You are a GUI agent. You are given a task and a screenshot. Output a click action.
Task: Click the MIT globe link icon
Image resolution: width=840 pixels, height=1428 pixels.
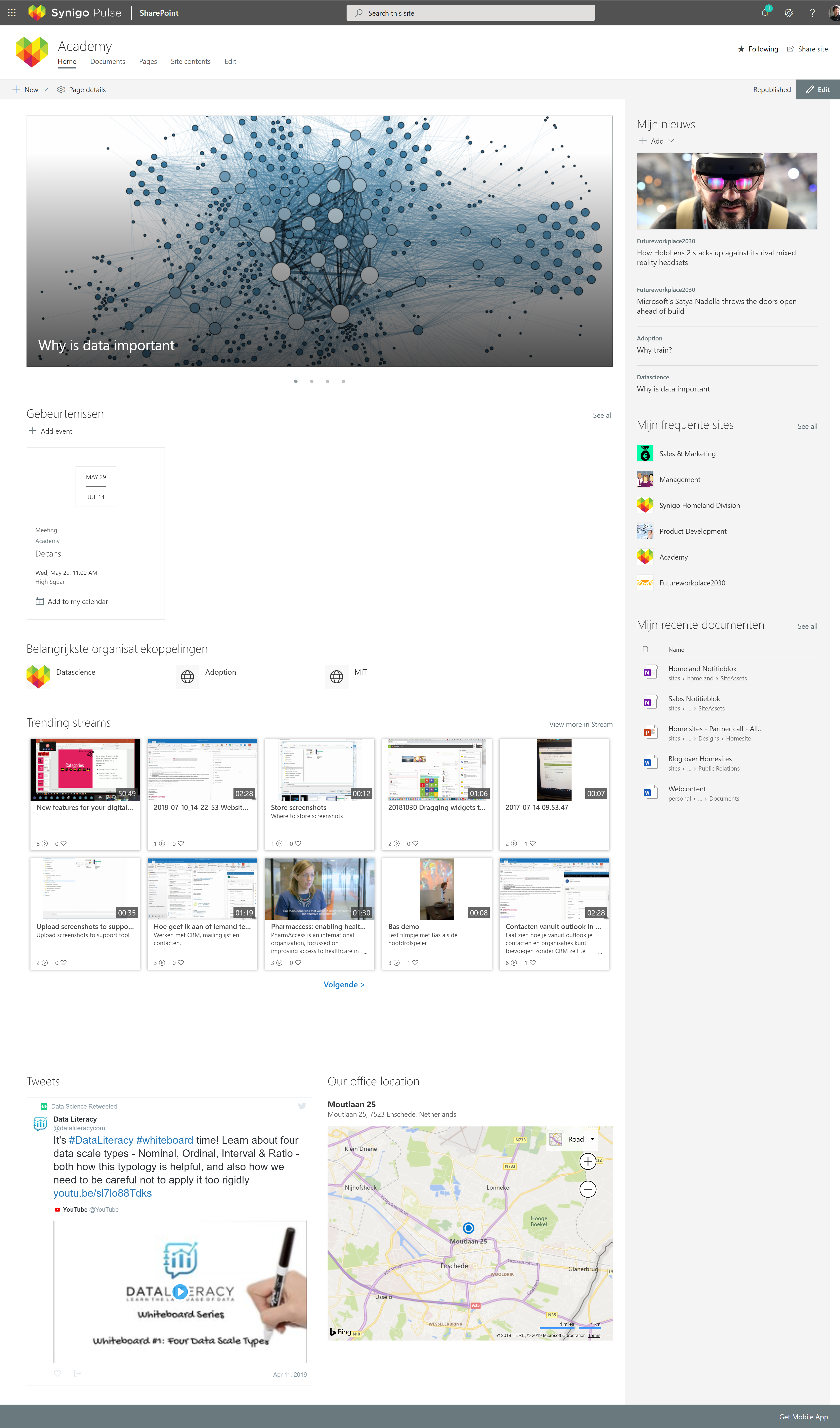(x=336, y=677)
